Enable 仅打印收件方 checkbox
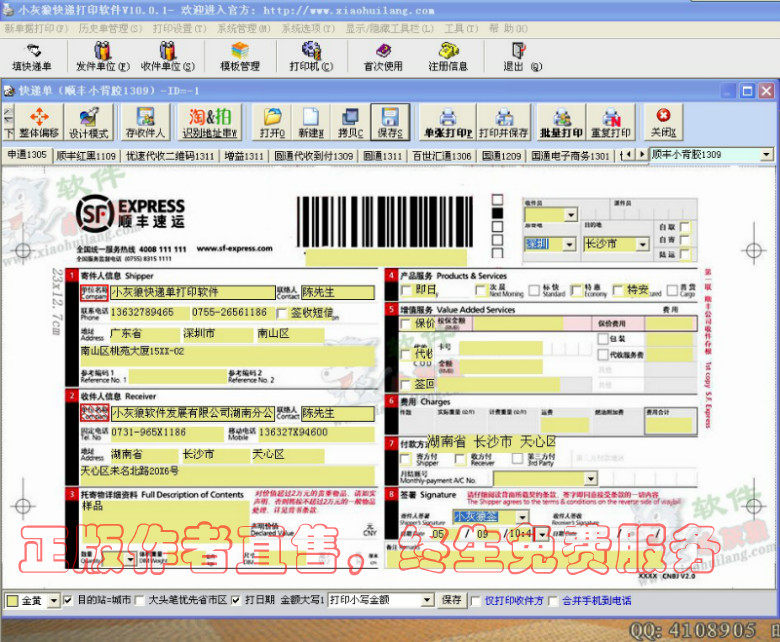780x642 pixels. click(476, 601)
